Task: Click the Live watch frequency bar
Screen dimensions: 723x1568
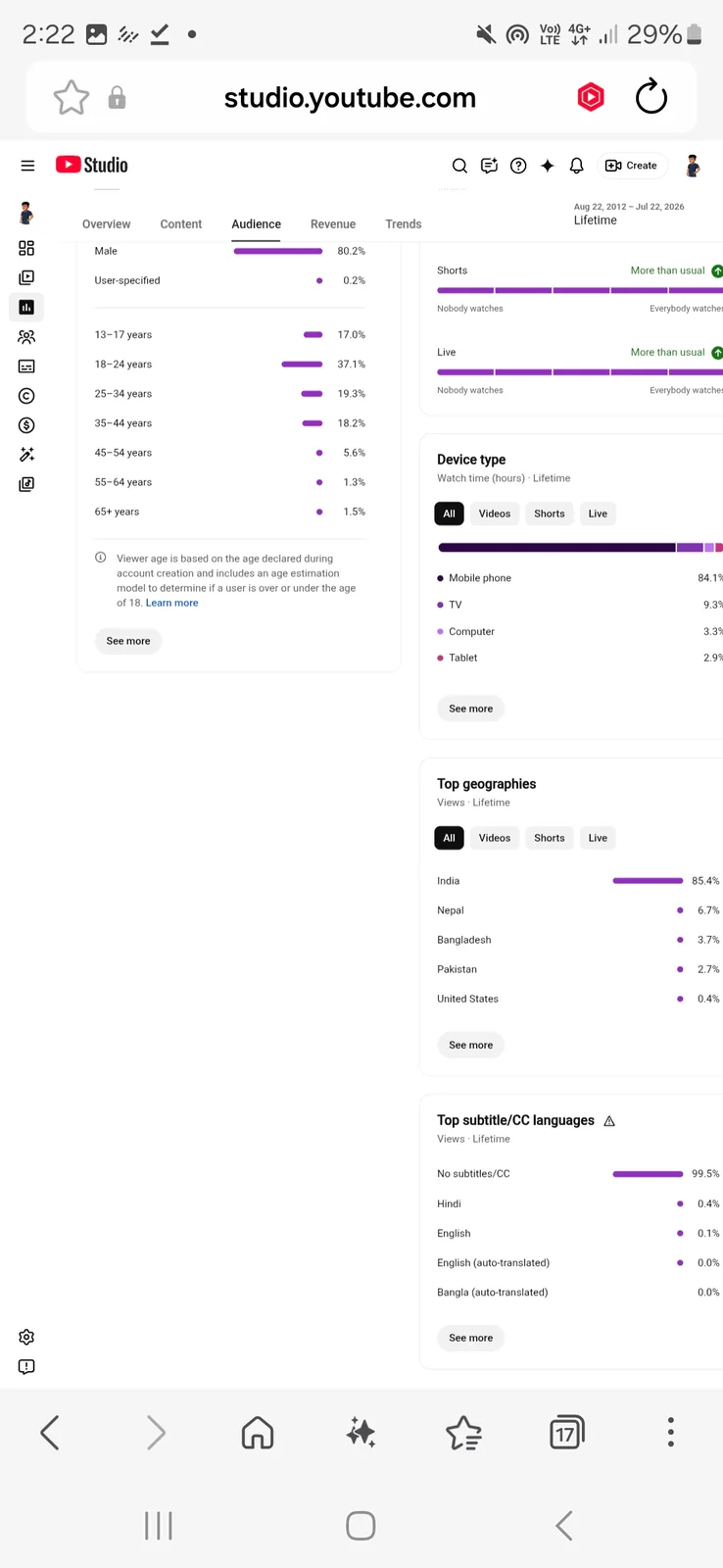Action: [x=580, y=372]
